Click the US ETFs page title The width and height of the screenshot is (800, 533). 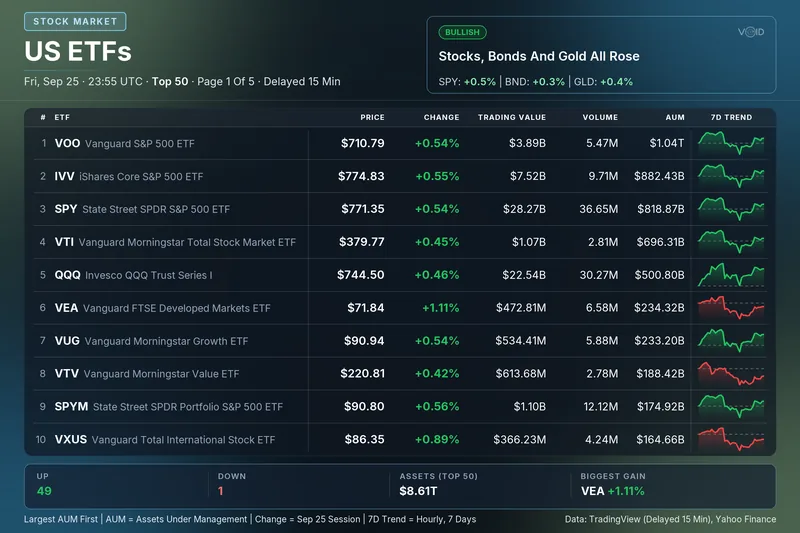pos(78,52)
